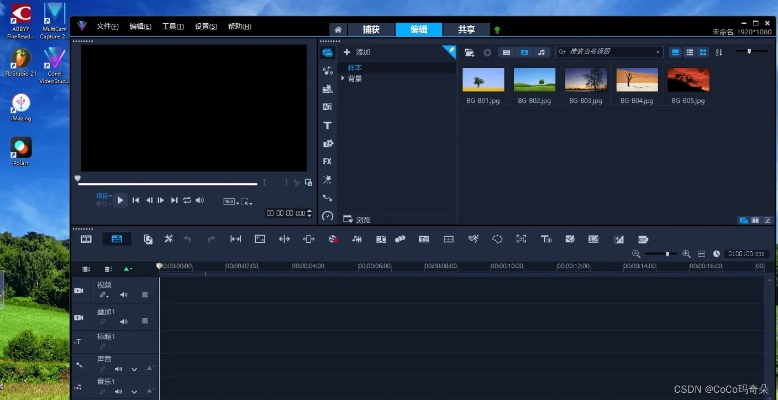Open the FX filter library
778x400 pixels.
327,161
